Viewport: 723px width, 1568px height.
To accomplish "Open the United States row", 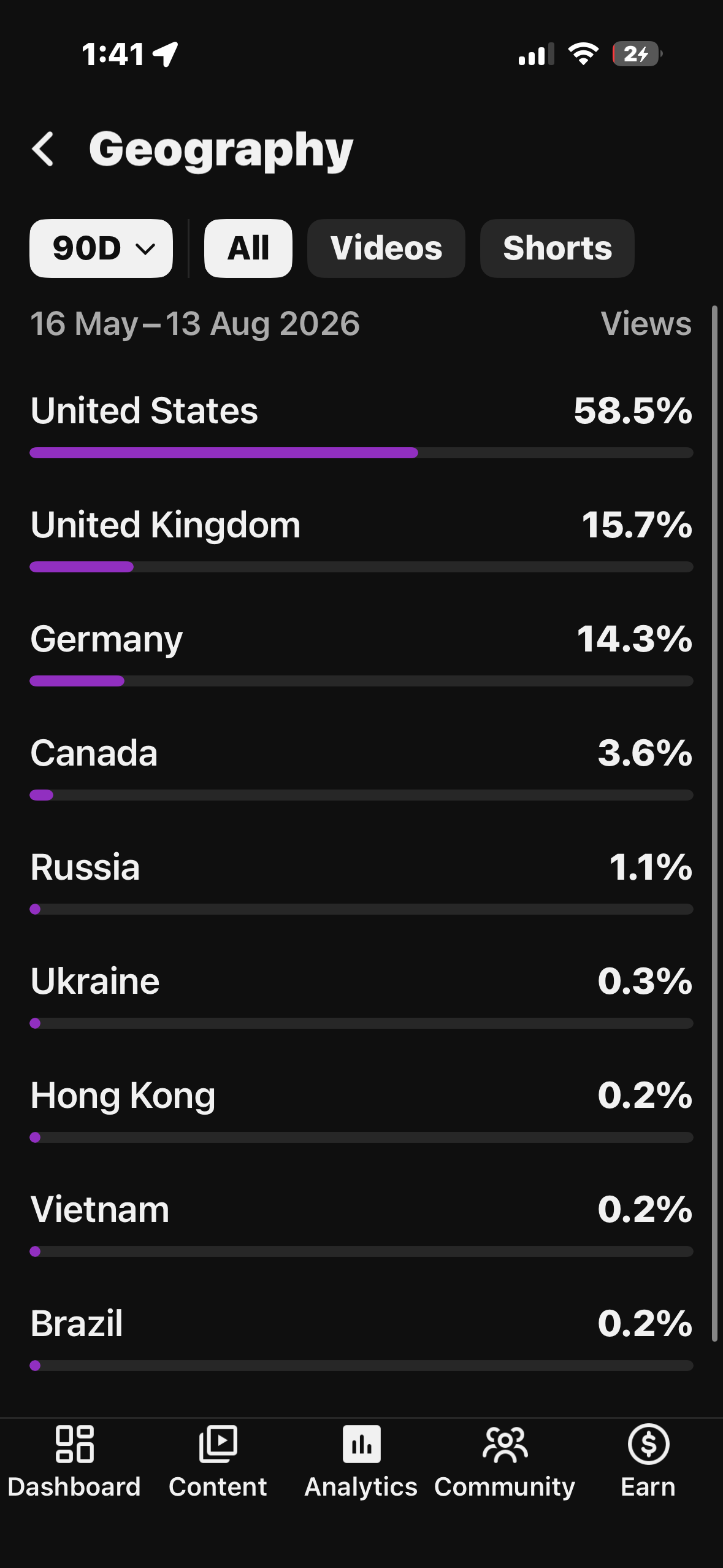I will click(x=361, y=425).
